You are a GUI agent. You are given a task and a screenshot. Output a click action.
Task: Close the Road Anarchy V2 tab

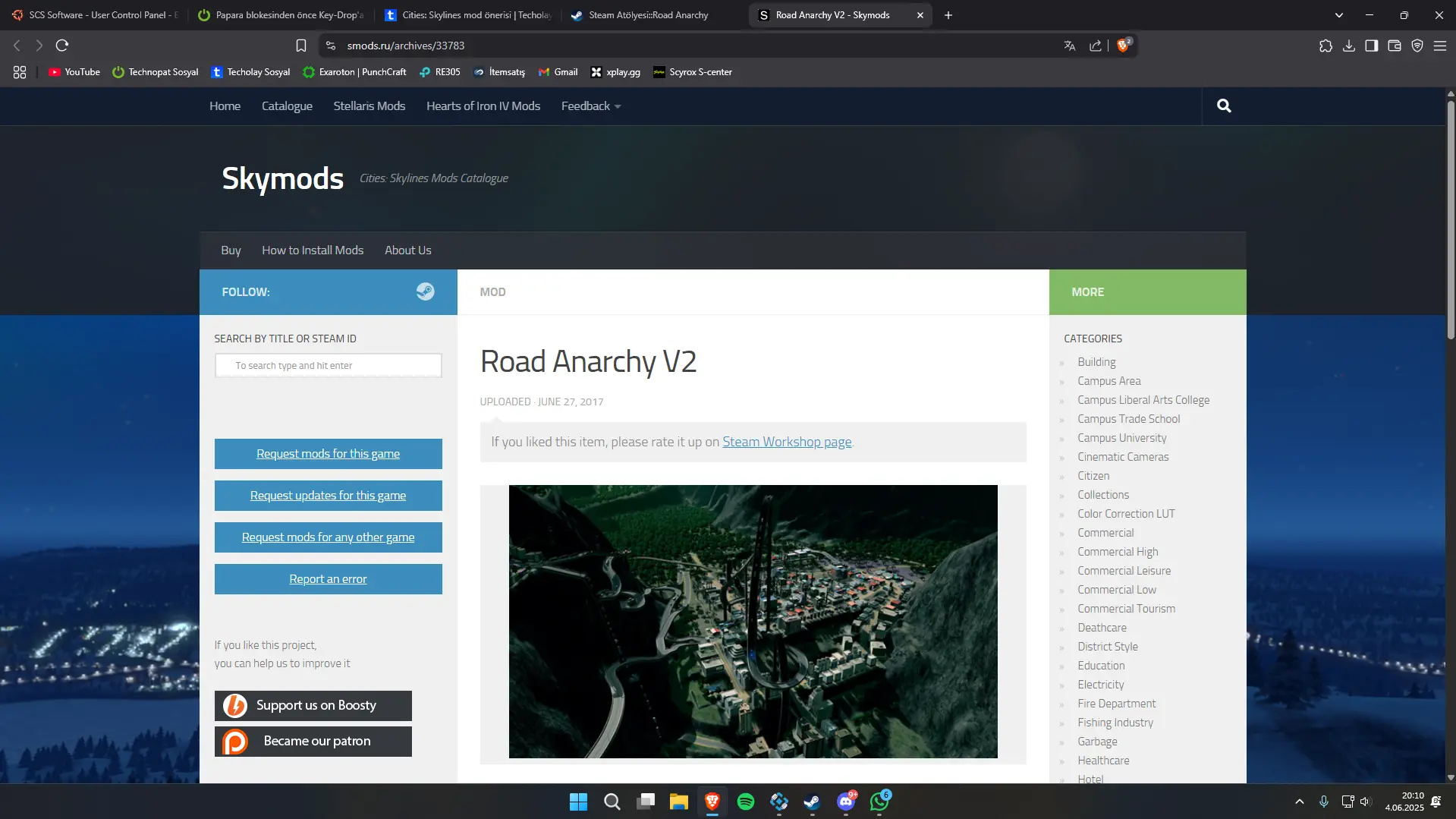coord(920,15)
